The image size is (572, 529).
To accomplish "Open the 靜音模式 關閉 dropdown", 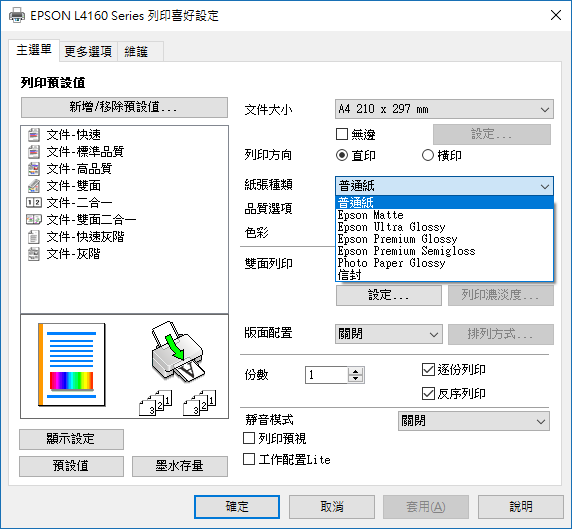I will [x=474, y=421].
